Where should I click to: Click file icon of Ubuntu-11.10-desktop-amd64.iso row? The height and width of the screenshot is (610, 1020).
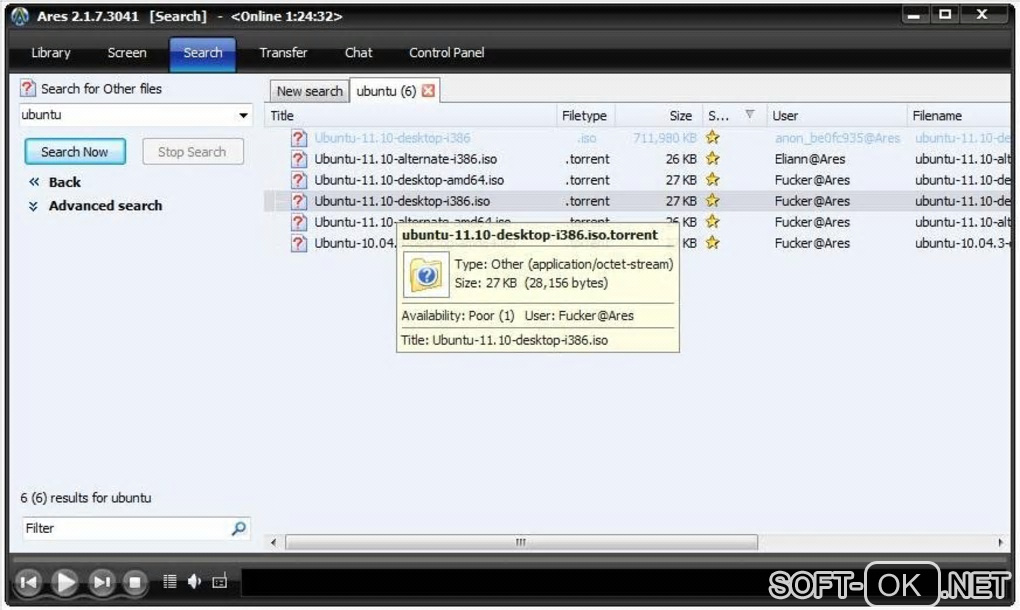[x=299, y=180]
